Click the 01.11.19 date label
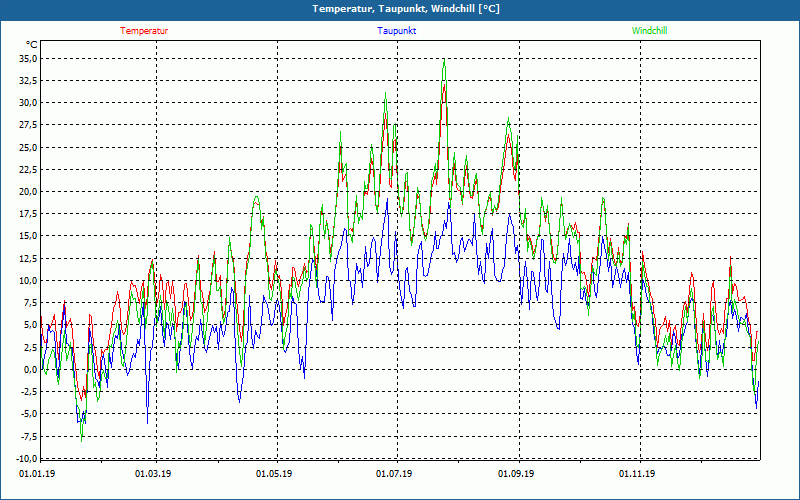Viewport: 800px width, 500px height. 637,474
